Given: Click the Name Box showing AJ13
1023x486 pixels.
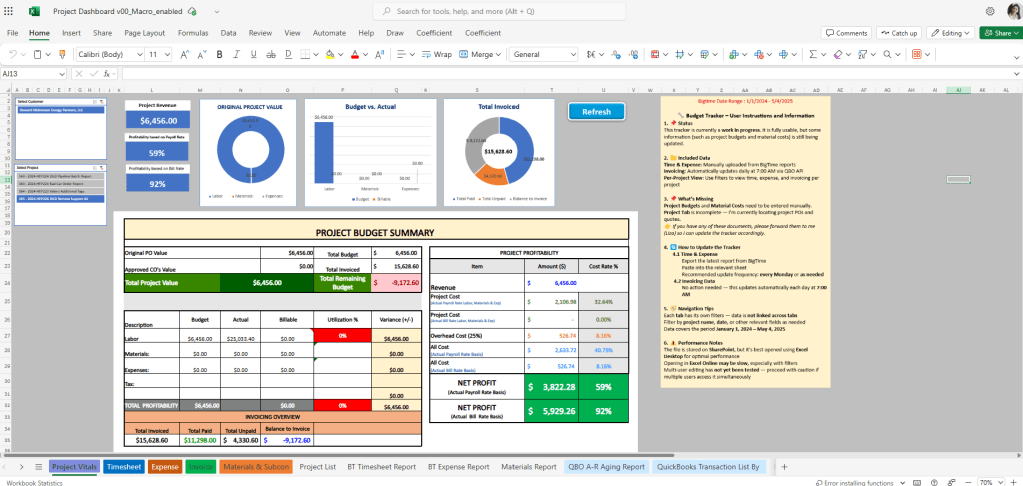Looking at the screenshot, I should [30, 73].
